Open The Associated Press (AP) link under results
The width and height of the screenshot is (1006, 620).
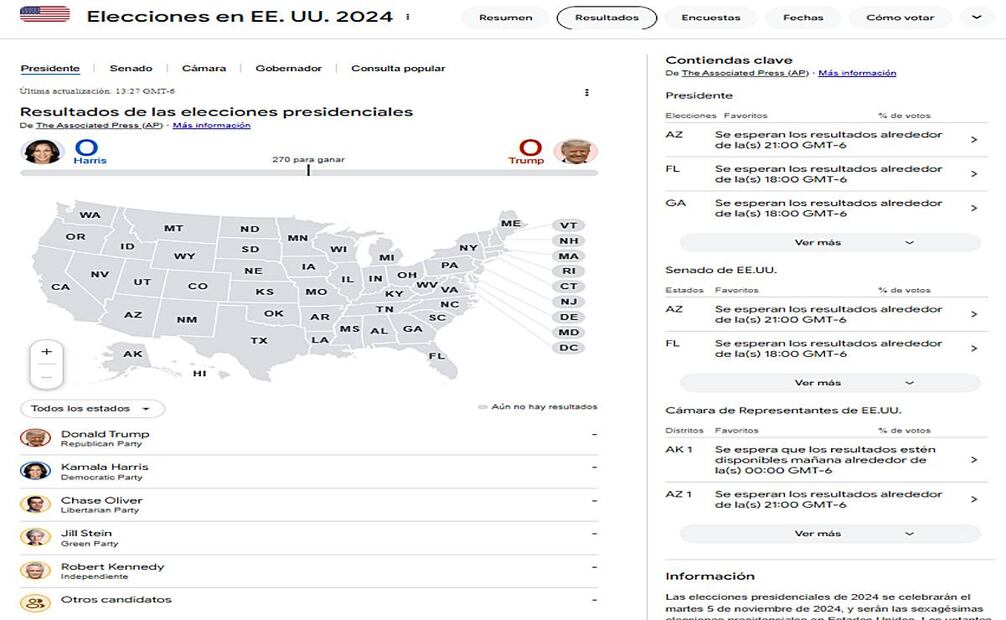coord(99,126)
